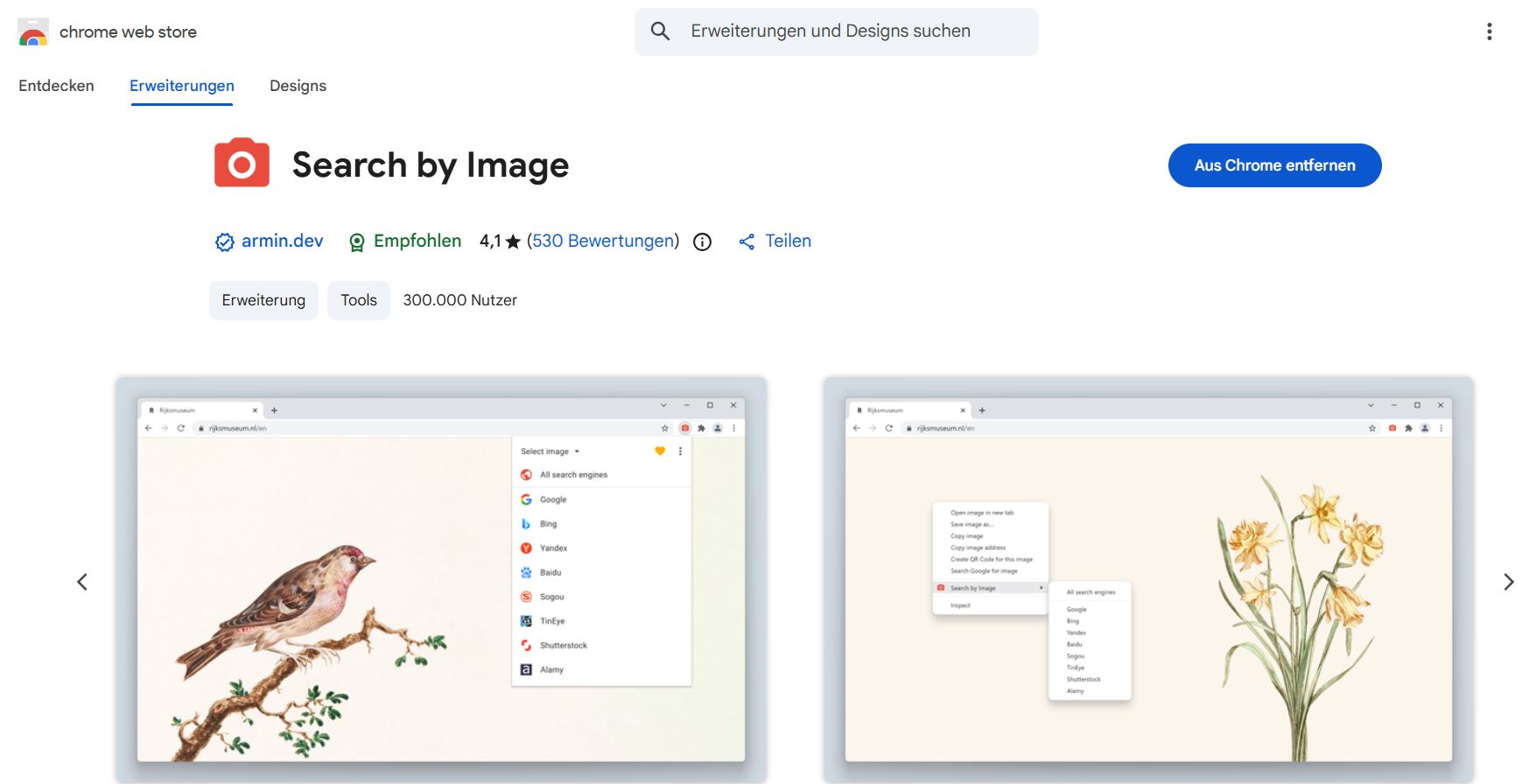
Task: Open the bird screenshot thumbnail
Action: click(x=441, y=579)
